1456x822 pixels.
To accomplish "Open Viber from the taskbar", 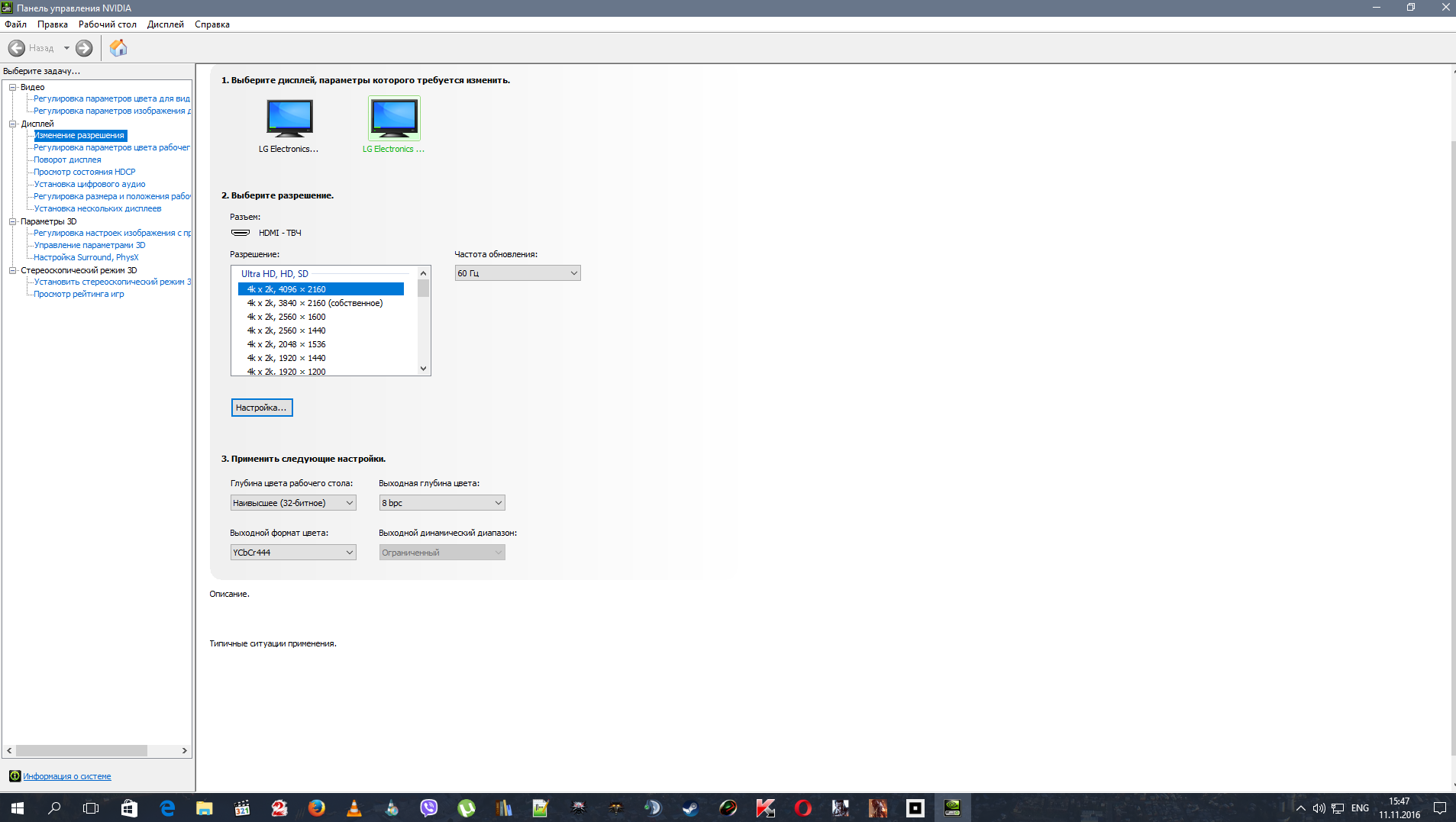I will click(x=429, y=807).
